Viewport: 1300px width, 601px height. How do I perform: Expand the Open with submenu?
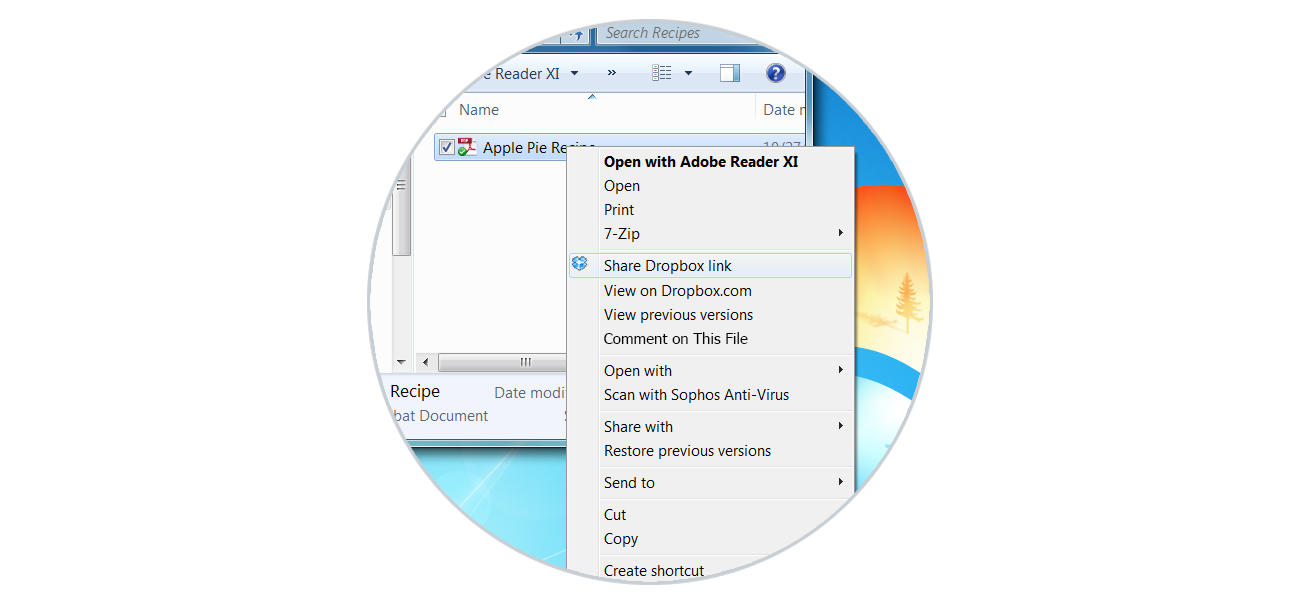pos(710,371)
